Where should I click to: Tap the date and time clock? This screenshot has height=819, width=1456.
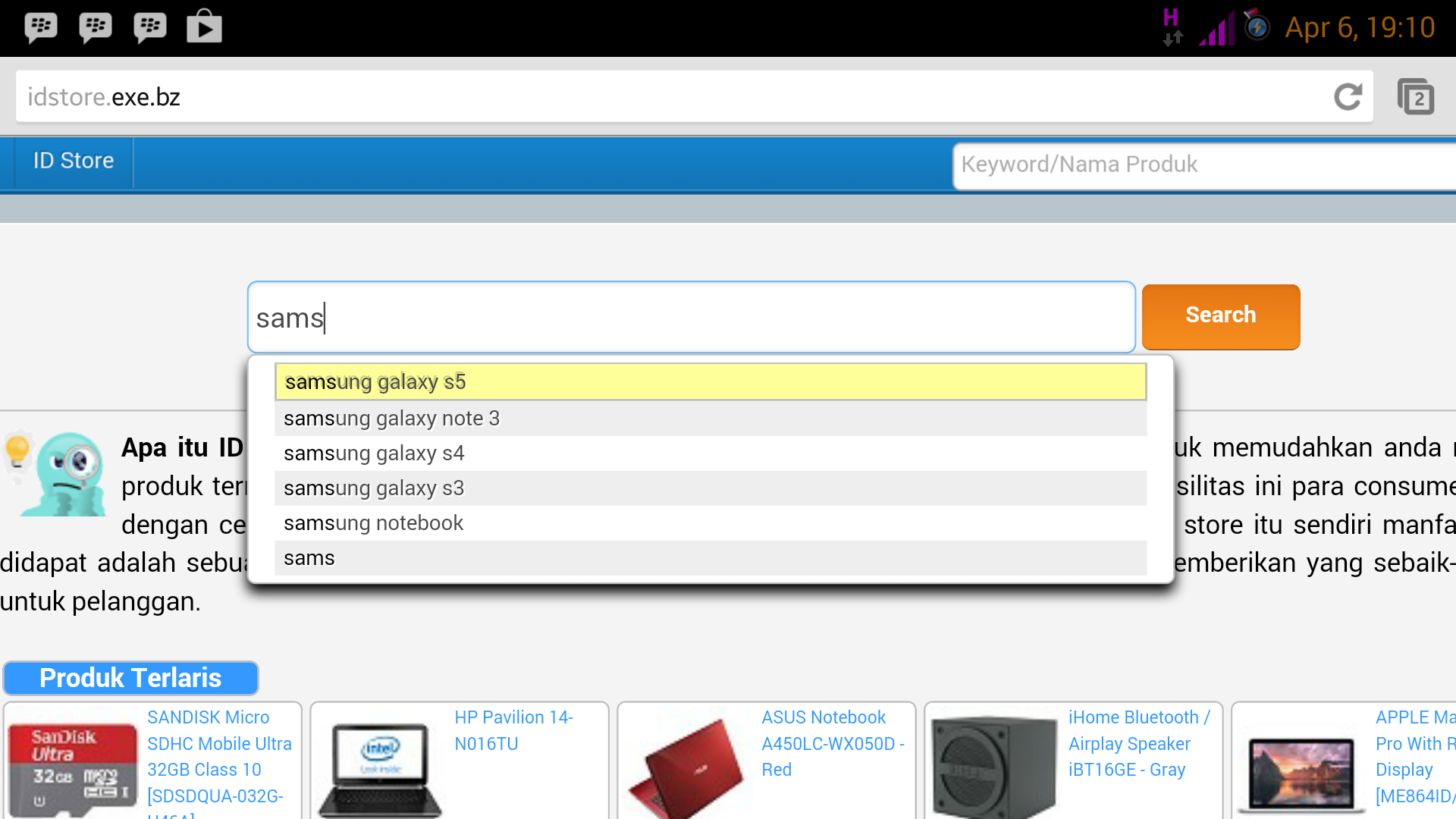(1360, 28)
